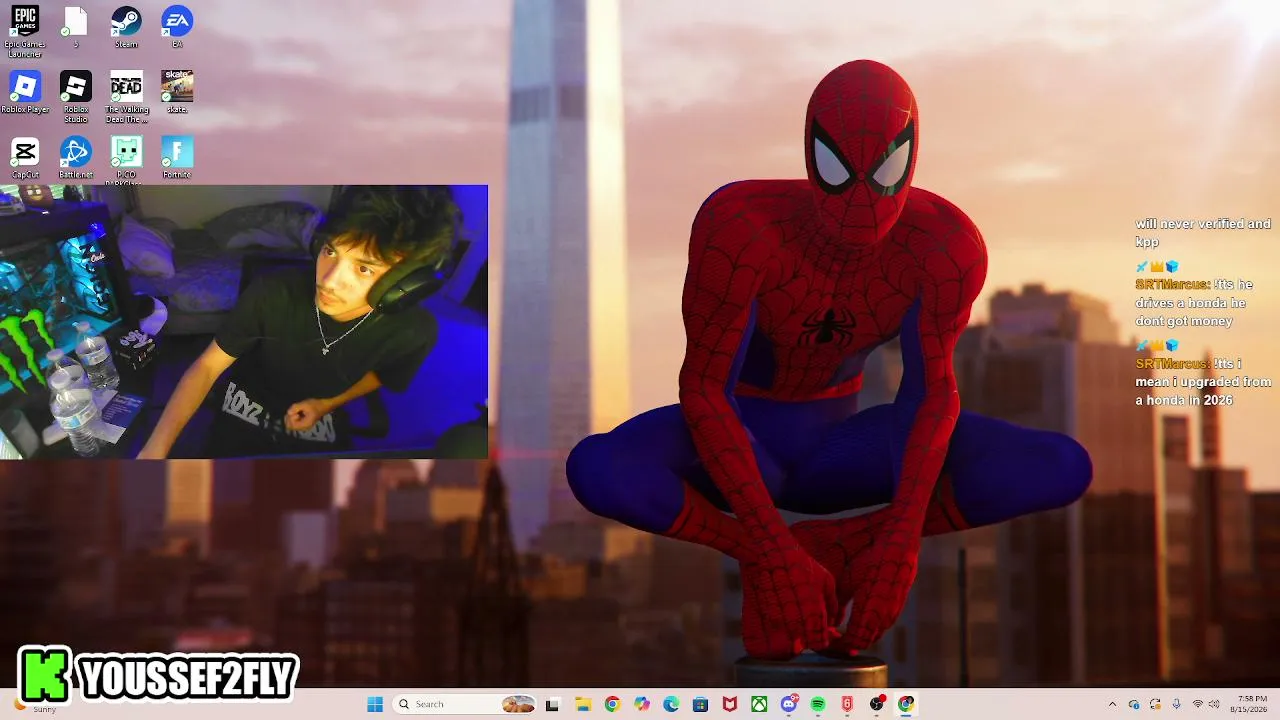Expand the hidden system tray icons

1112,704
